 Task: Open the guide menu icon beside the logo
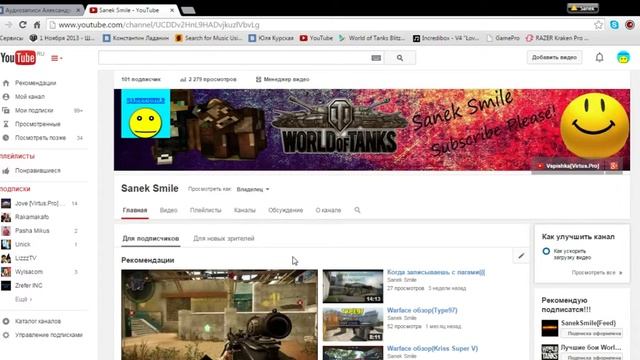tap(56, 58)
